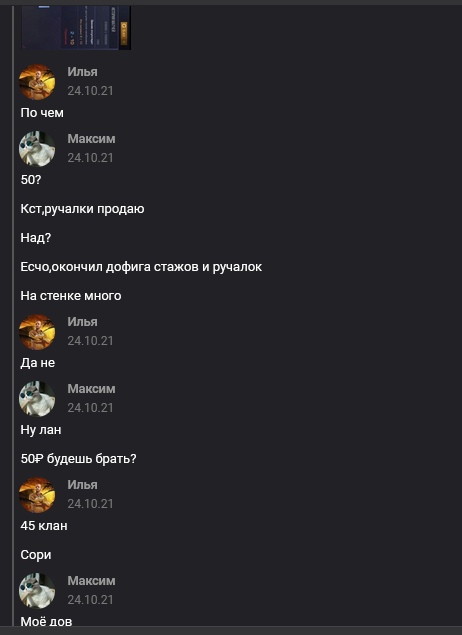The width and height of the screenshot is (462, 635).
Task: Click Илья's avatar above 'По чем'
Action: [x=37, y=82]
